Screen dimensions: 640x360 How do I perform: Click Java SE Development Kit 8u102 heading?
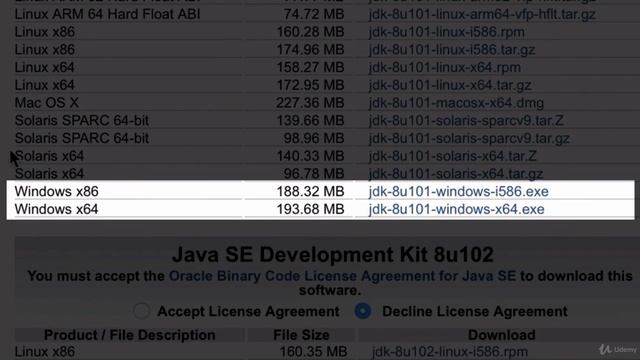pyautogui.click(x=333, y=254)
